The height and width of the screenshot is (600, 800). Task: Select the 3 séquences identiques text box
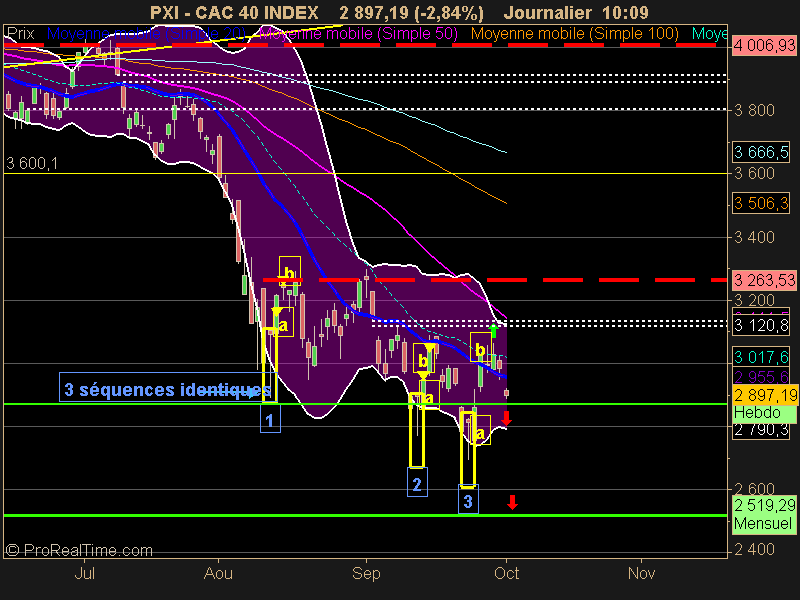tap(167, 389)
